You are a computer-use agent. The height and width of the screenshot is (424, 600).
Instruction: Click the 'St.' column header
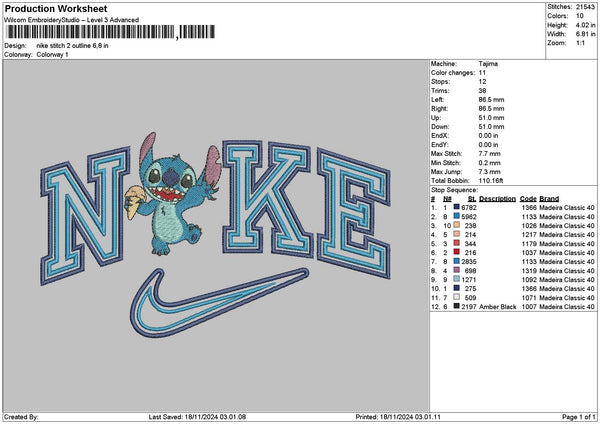point(472,199)
